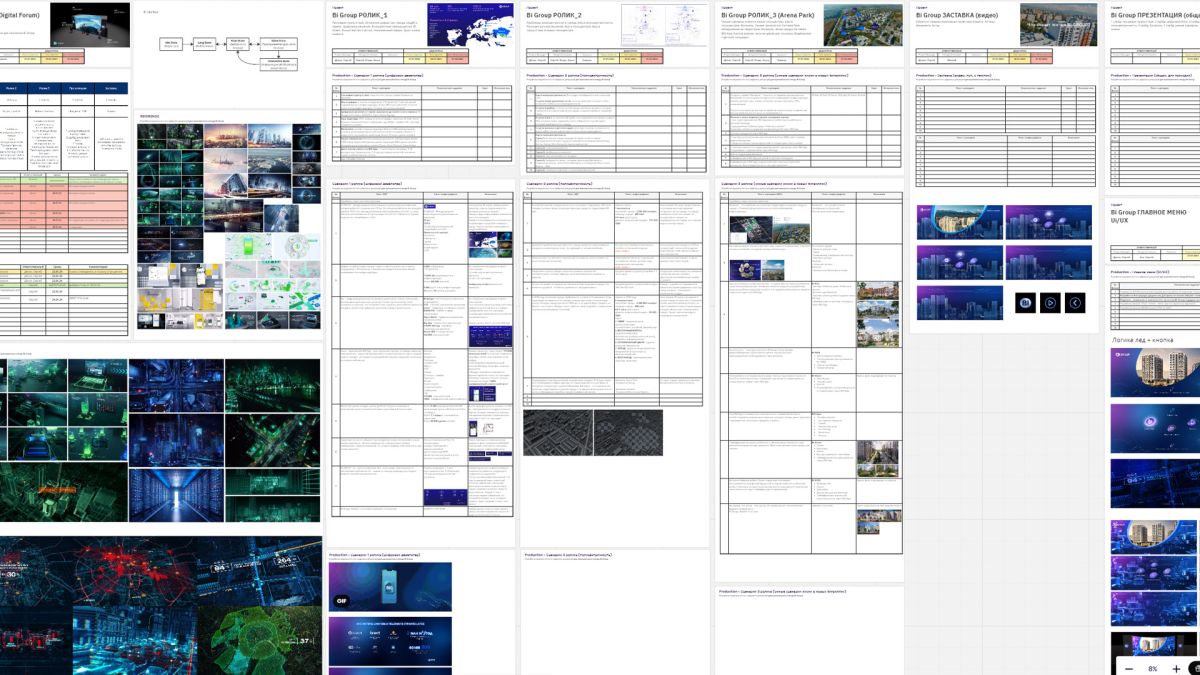Select the back arrow icon in ЗАСТАВКА frame
The width and height of the screenshot is (1200, 675).
pyautogui.click(x=1076, y=302)
